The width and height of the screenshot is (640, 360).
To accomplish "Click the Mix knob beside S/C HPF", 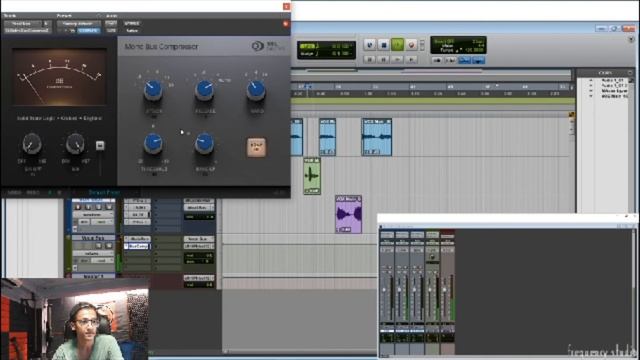I will click(x=75, y=144).
